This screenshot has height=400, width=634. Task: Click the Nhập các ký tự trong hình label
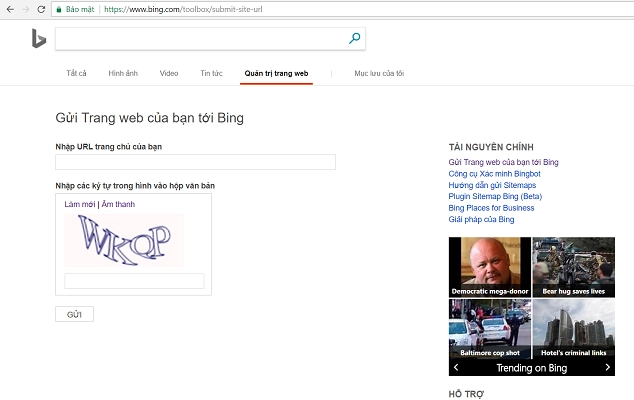point(135,186)
